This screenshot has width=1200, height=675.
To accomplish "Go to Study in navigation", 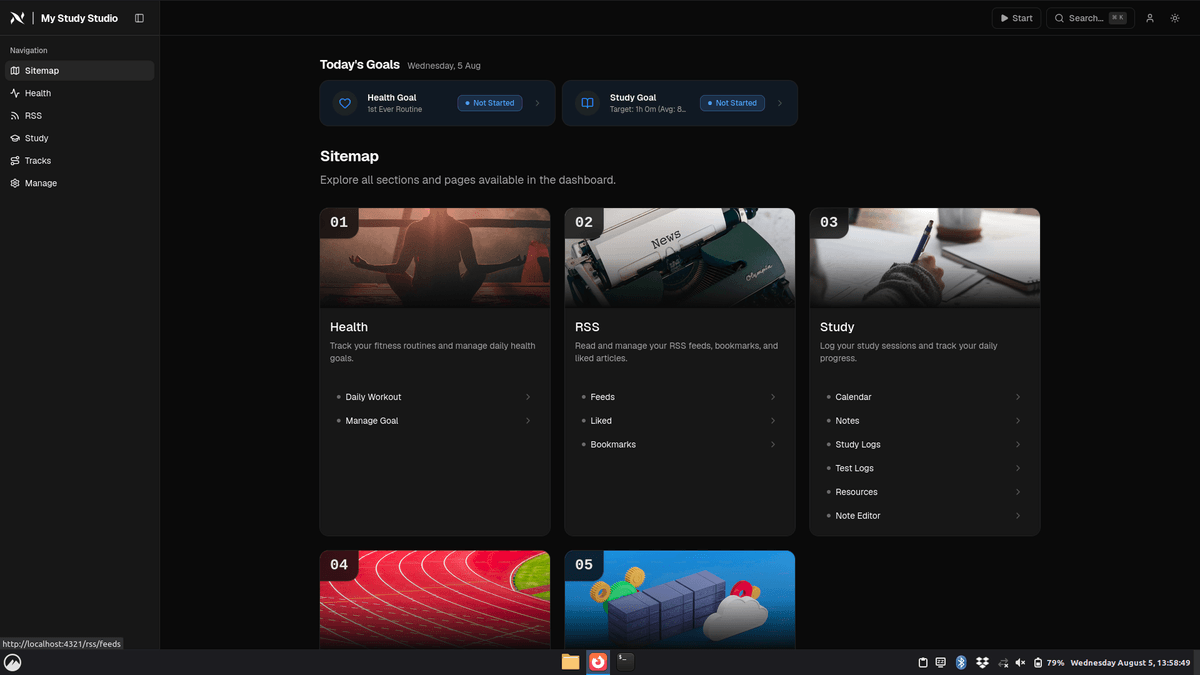I will [80, 138].
